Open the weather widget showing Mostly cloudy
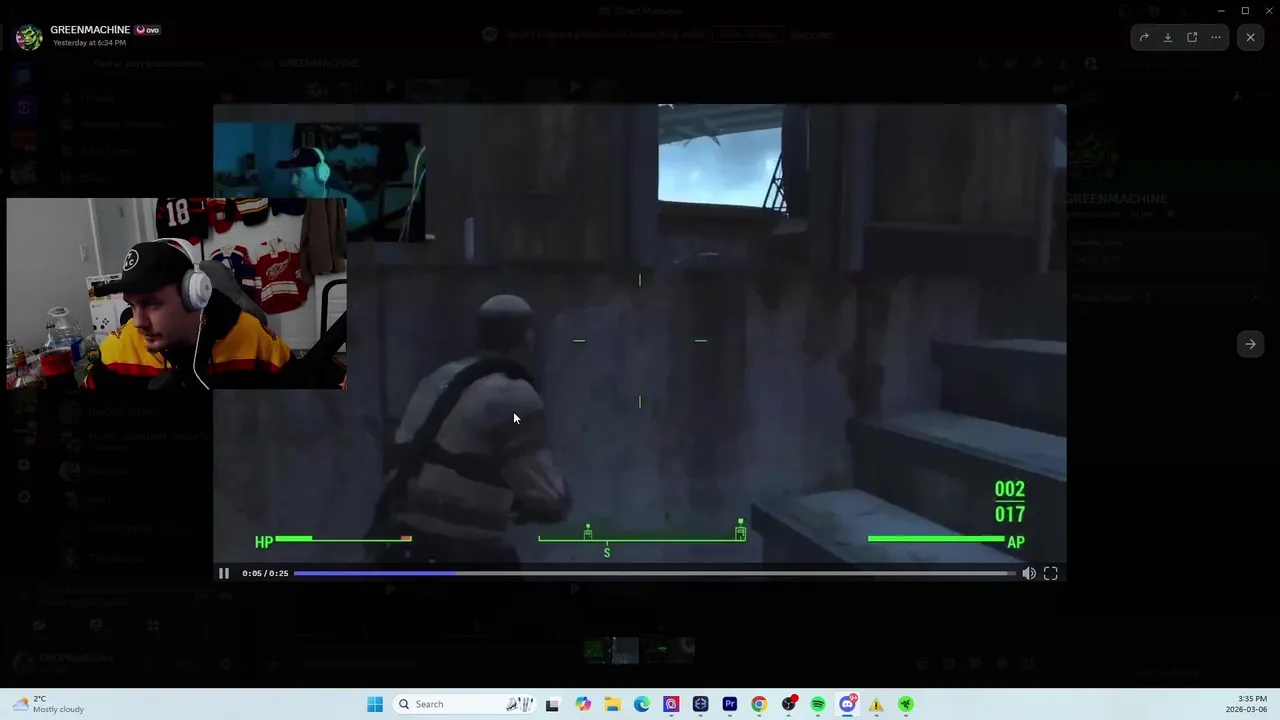Screen dimensions: 1280x720 click(x=48, y=704)
